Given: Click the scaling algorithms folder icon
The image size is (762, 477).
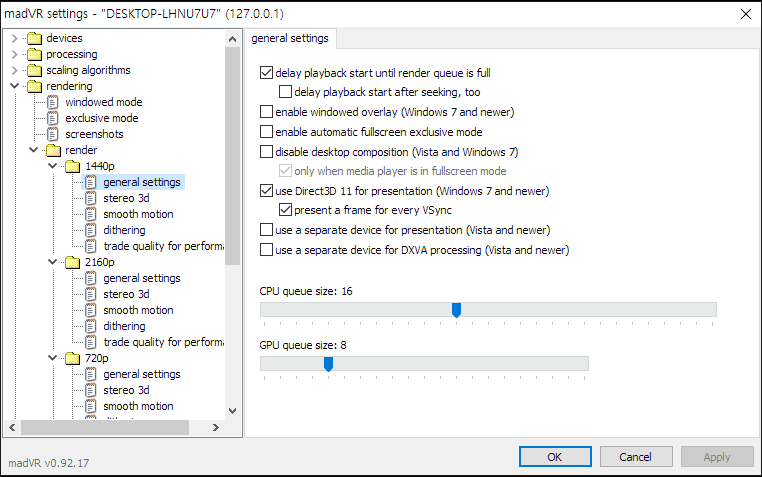Looking at the screenshot, I should tap(36, 70).
